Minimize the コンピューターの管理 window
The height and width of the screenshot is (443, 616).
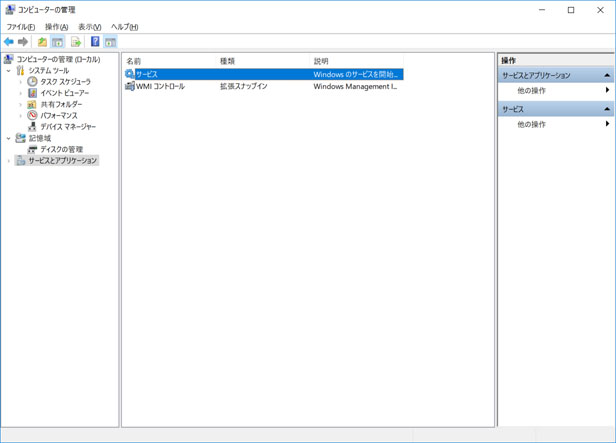coord(542,10)
